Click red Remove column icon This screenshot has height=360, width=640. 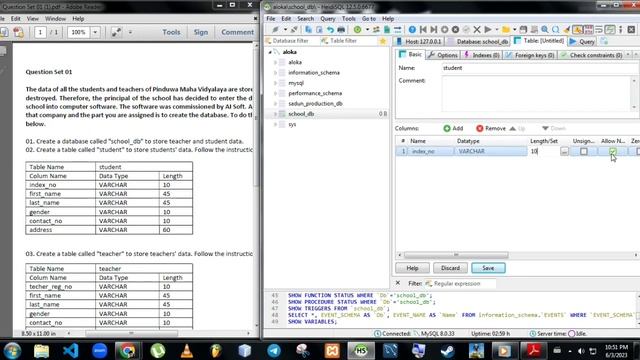pos(480,128)
